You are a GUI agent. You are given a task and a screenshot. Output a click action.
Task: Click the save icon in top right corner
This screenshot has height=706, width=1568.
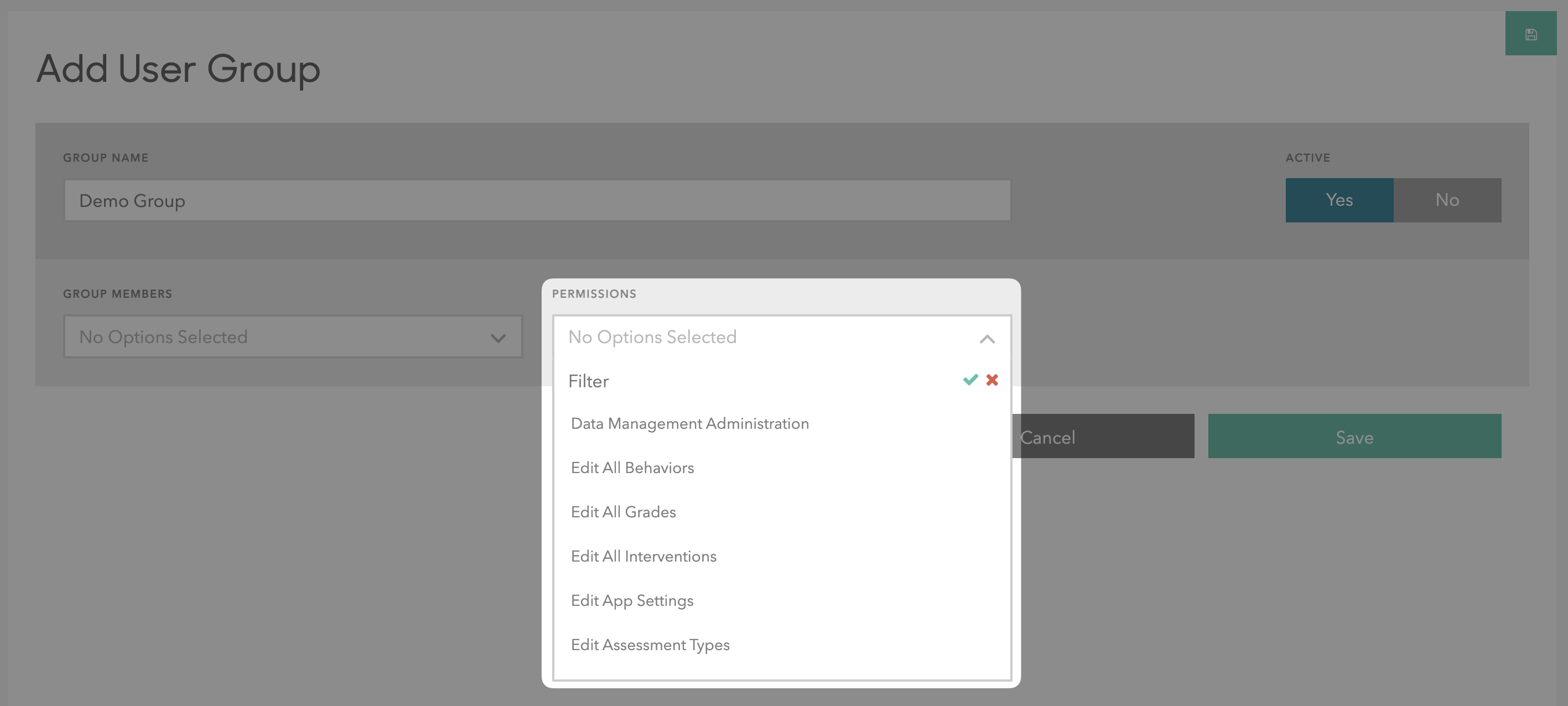pyautogui.click(x=1531, y=33)
